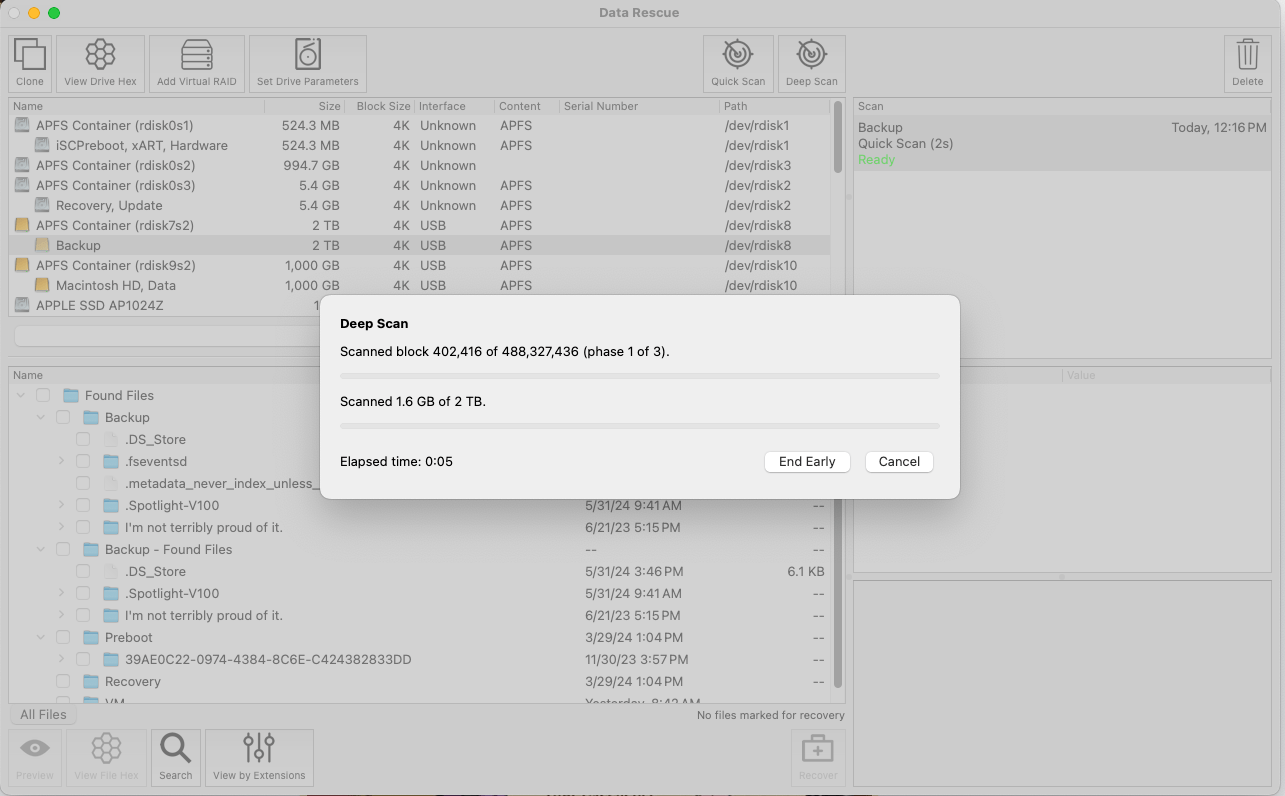Collapse the Backup - Found Files folder
1285x796 pixels.
[41, 549]
